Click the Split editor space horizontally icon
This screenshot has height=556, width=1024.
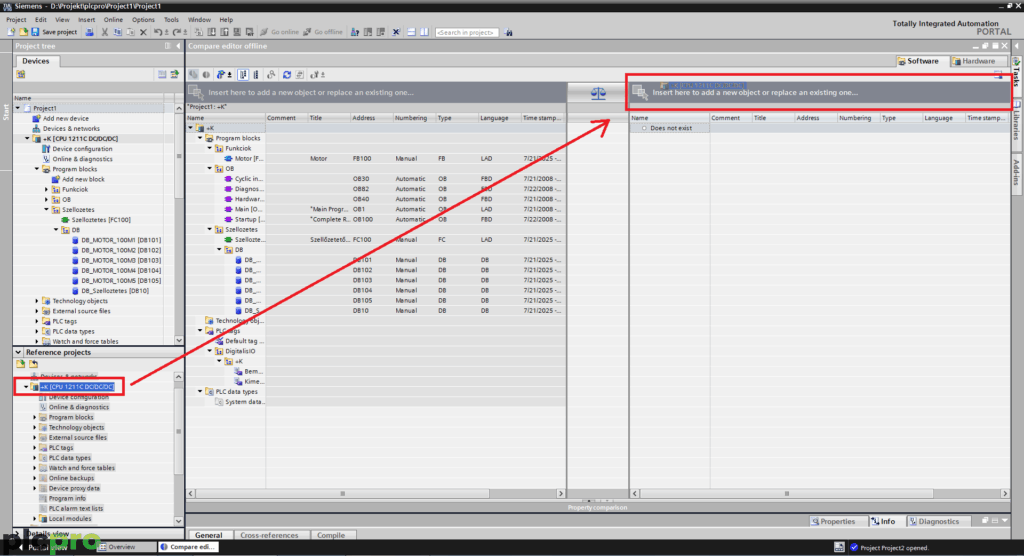pyautogui.click(x=411, y=32)
